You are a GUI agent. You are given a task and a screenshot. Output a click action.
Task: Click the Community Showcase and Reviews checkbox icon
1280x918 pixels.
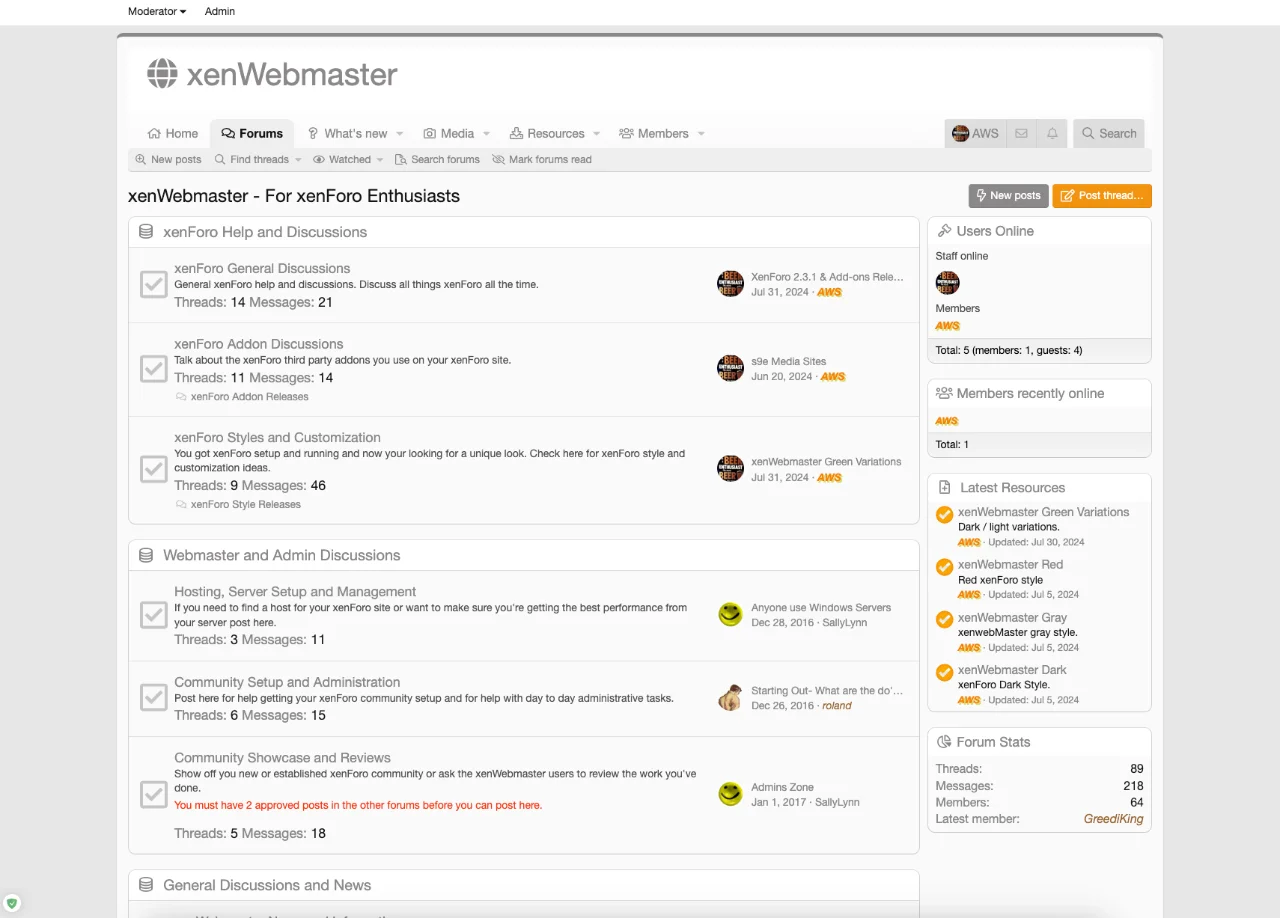click(153, 795)
